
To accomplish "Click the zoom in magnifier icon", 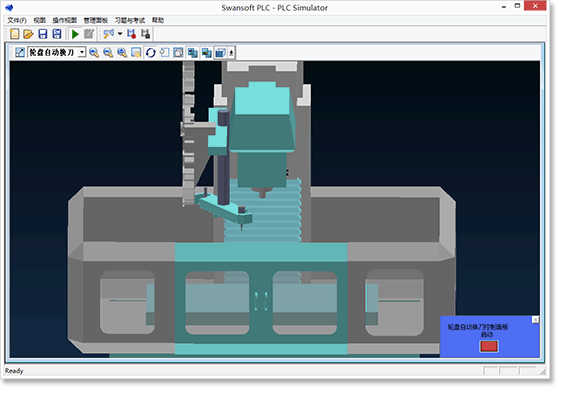I will tap(94, 53).
